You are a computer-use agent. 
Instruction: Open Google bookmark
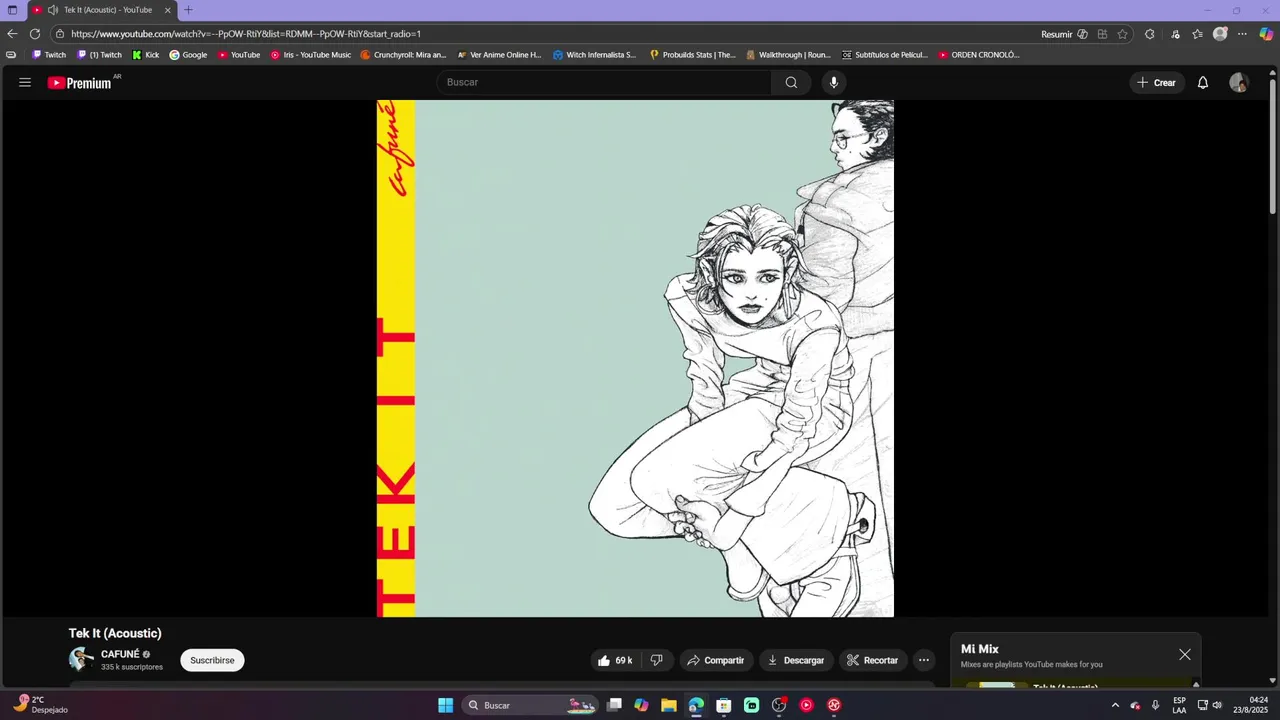tap(188, 55)
